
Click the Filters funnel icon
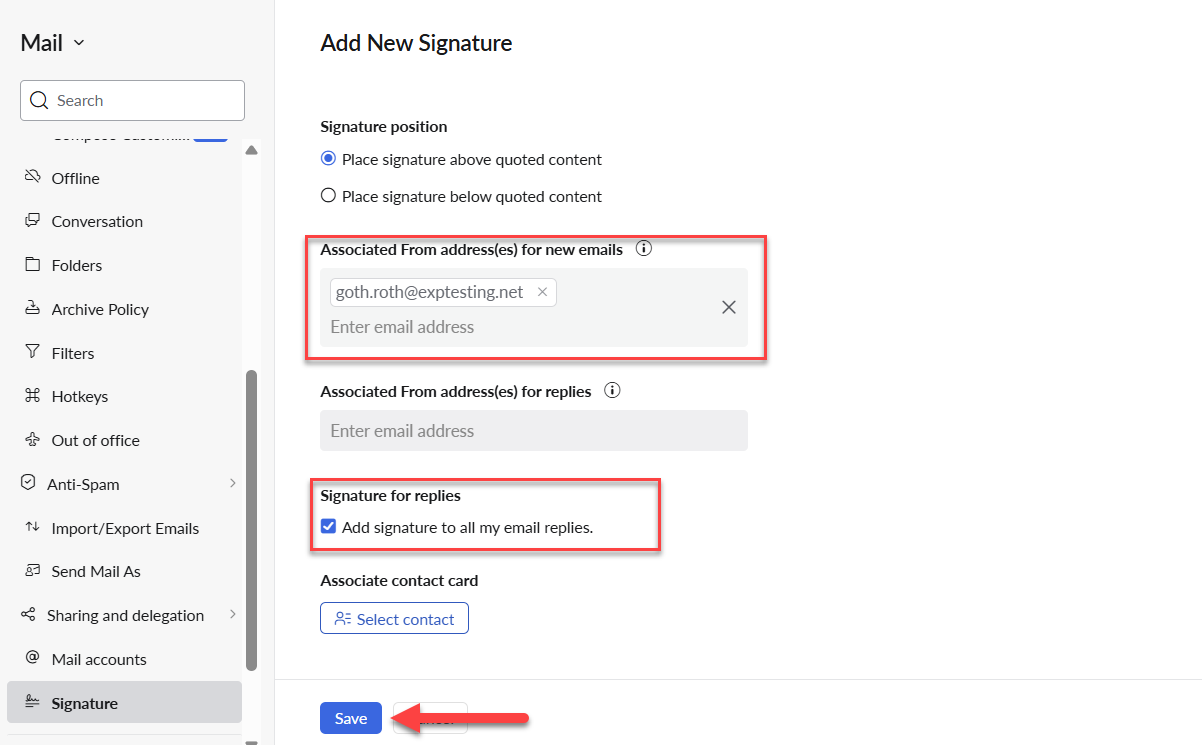(x=32, y=353)
